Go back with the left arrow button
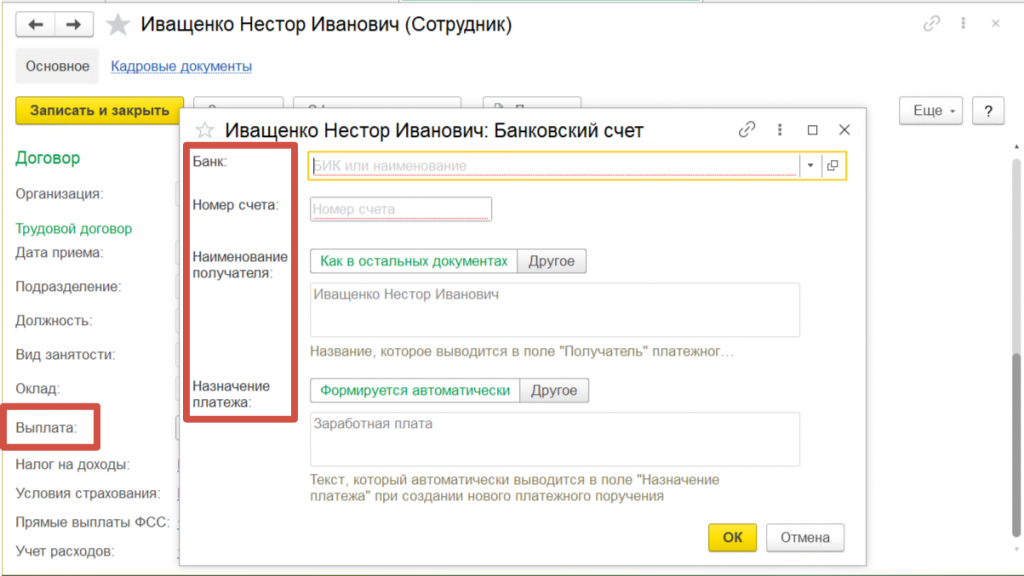 (x=35, y=25)
